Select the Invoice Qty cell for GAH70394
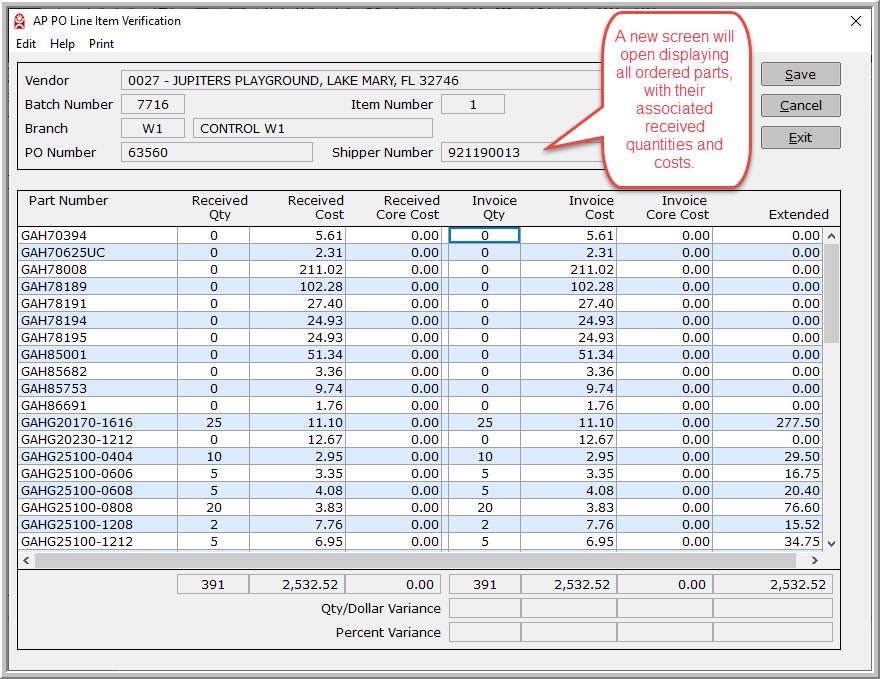 pos(485,236)
